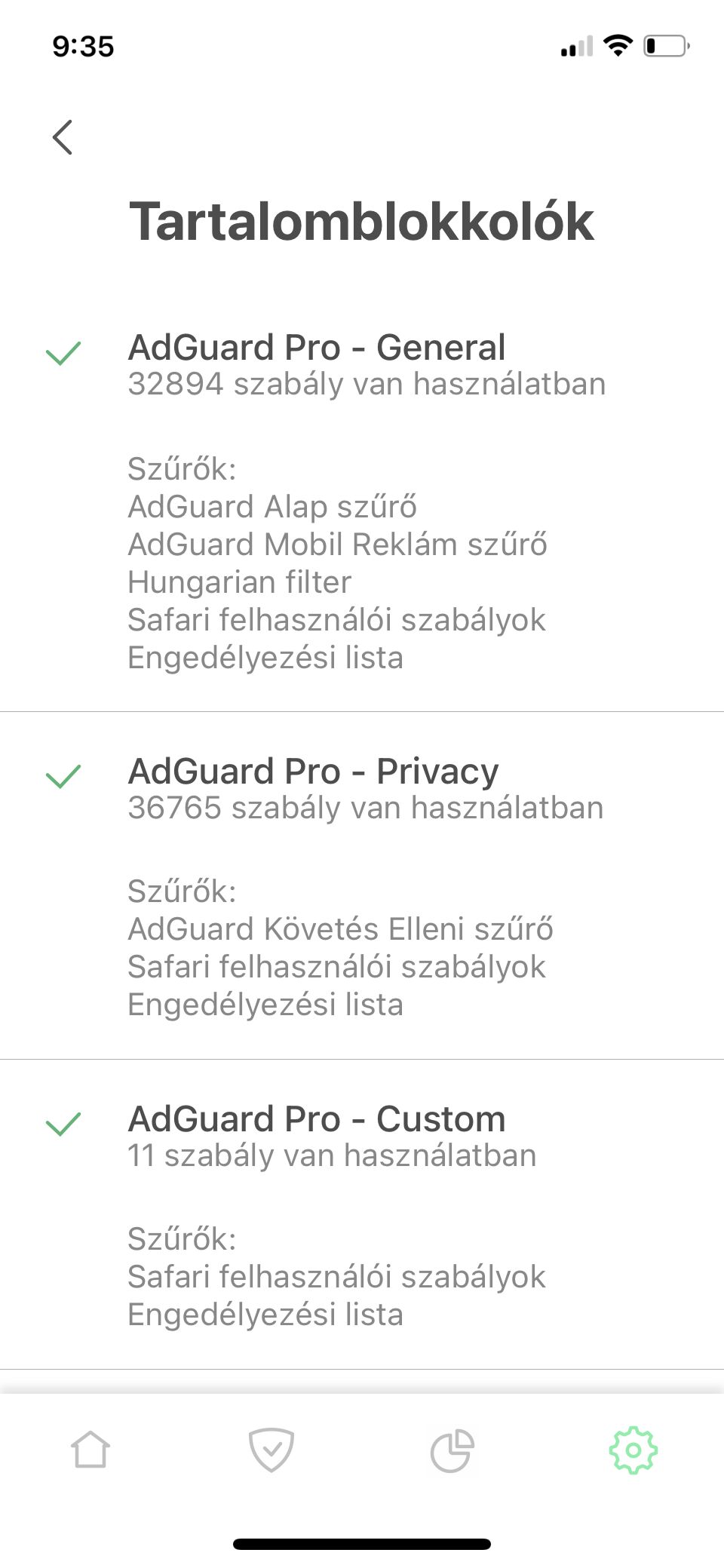Tap AdGuard Mobil Reklám szűrő entry
The image size is (724, 1568).
[x=338, y=545]
